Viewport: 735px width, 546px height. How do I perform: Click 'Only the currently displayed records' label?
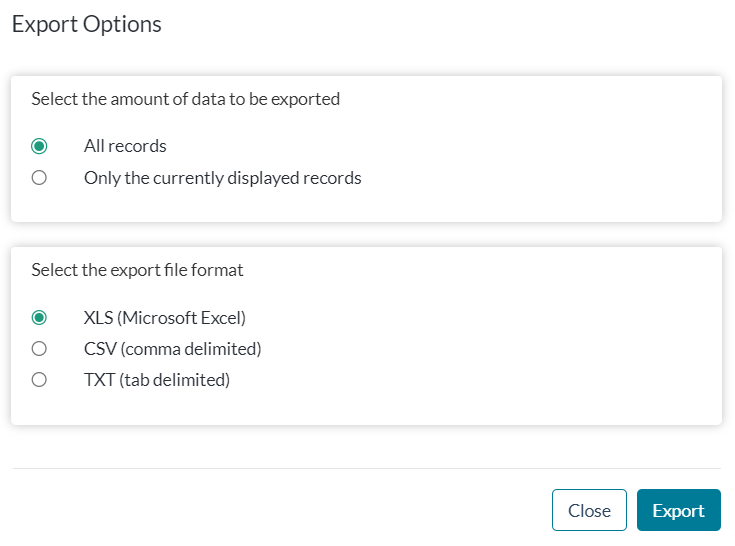point(223,178)
